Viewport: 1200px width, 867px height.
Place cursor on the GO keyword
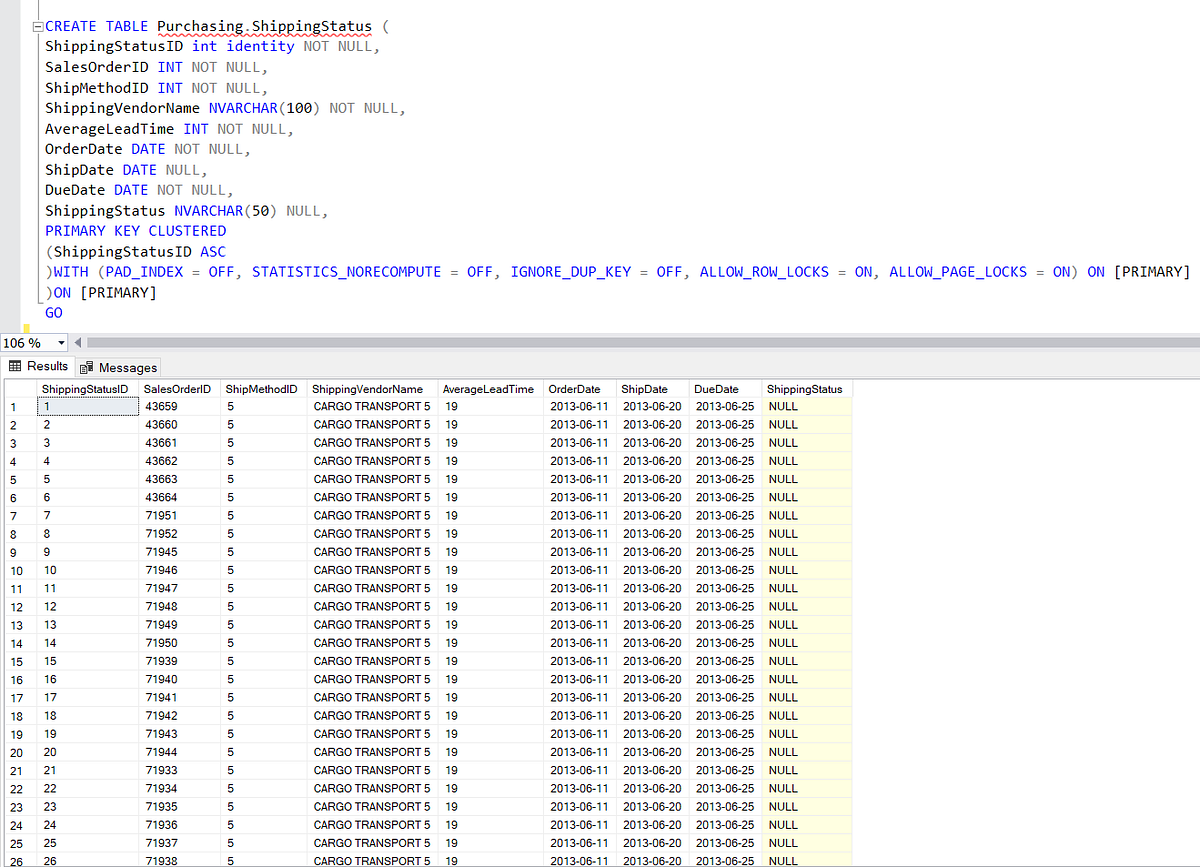click(x=53, y=312)
